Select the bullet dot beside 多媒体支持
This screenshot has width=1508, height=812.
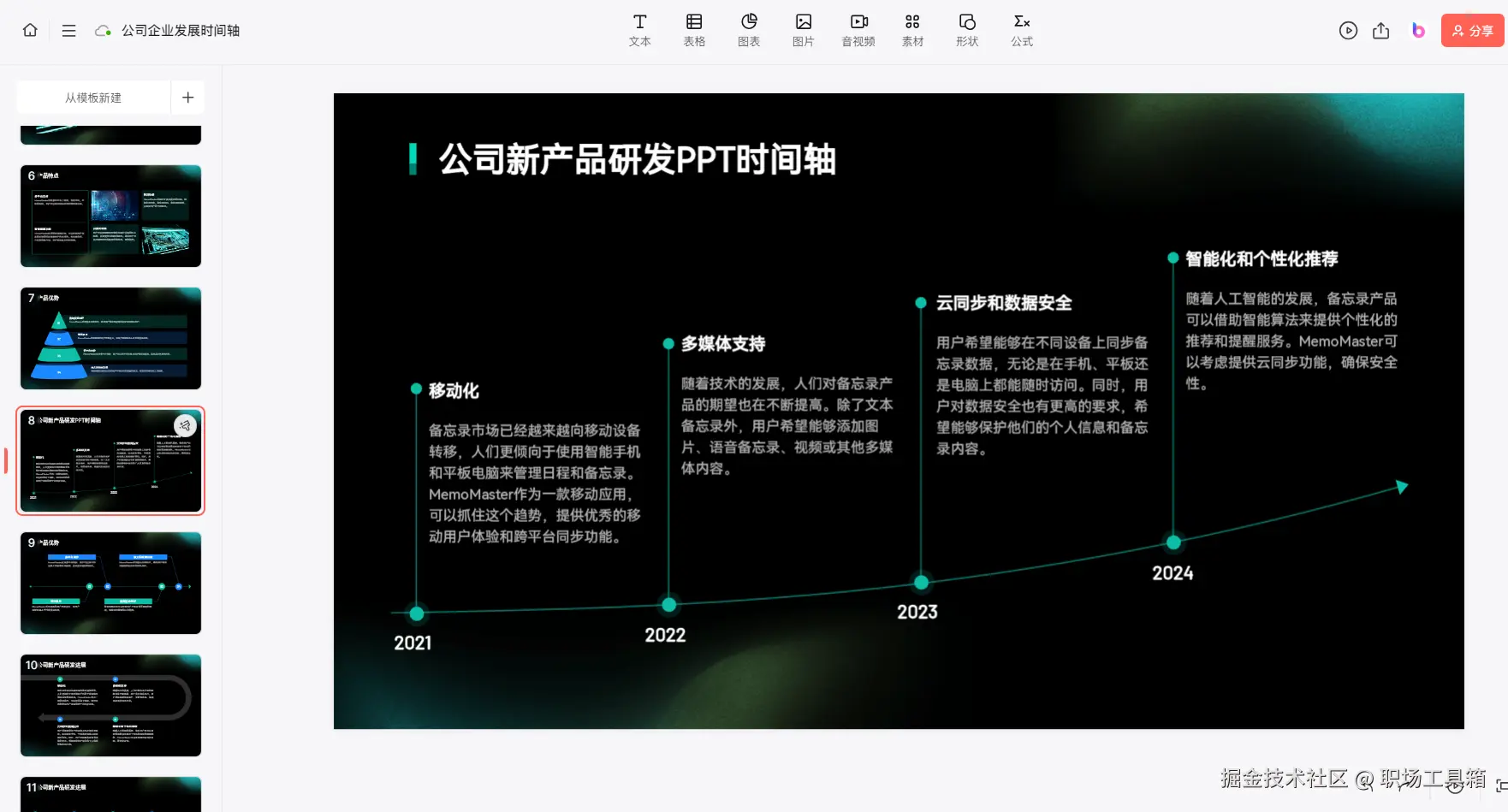tap(668, 344)
